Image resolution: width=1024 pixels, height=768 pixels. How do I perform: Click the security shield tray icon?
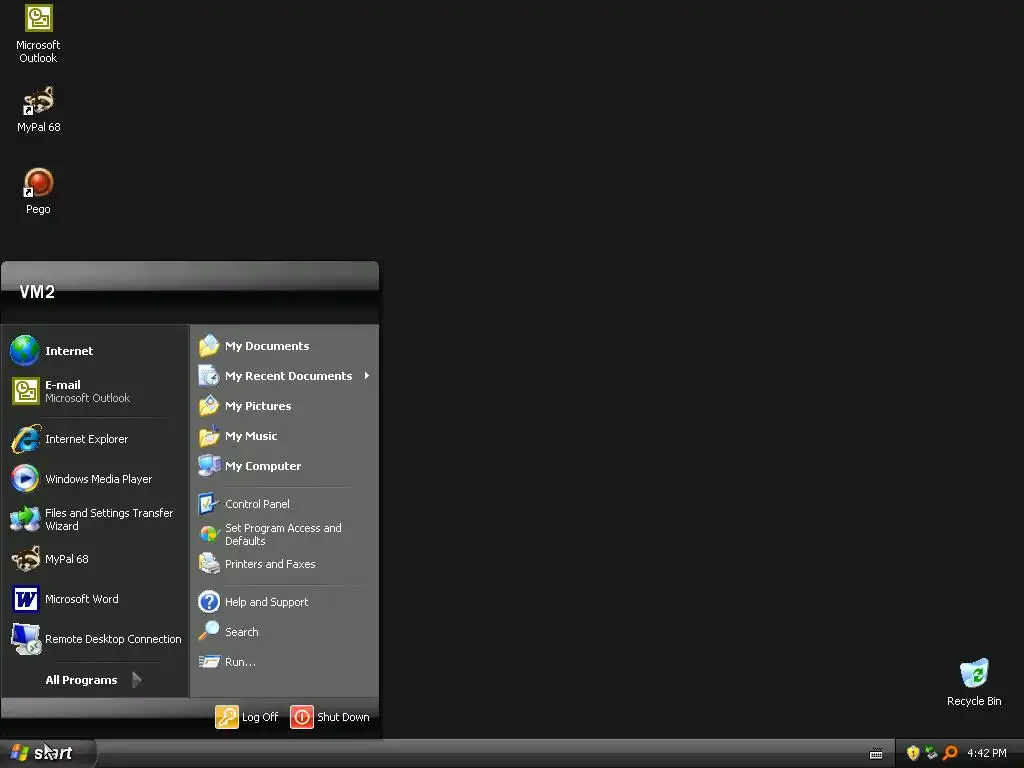pyautogui.click(x=913, y=753)
